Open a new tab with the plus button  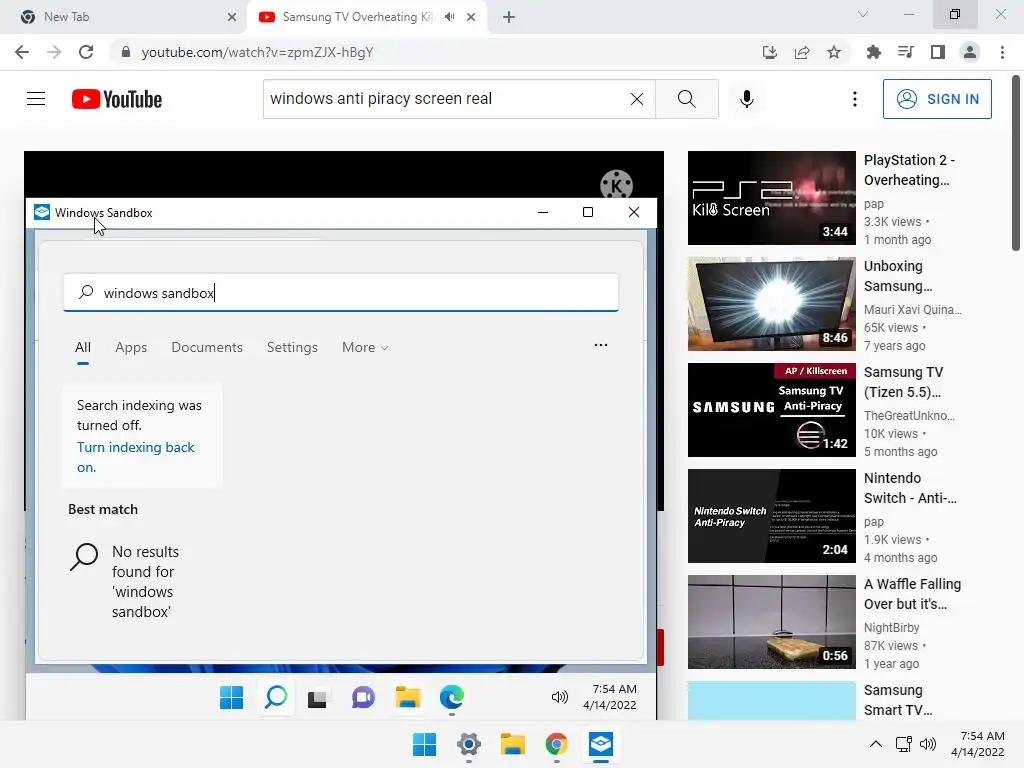509,17
